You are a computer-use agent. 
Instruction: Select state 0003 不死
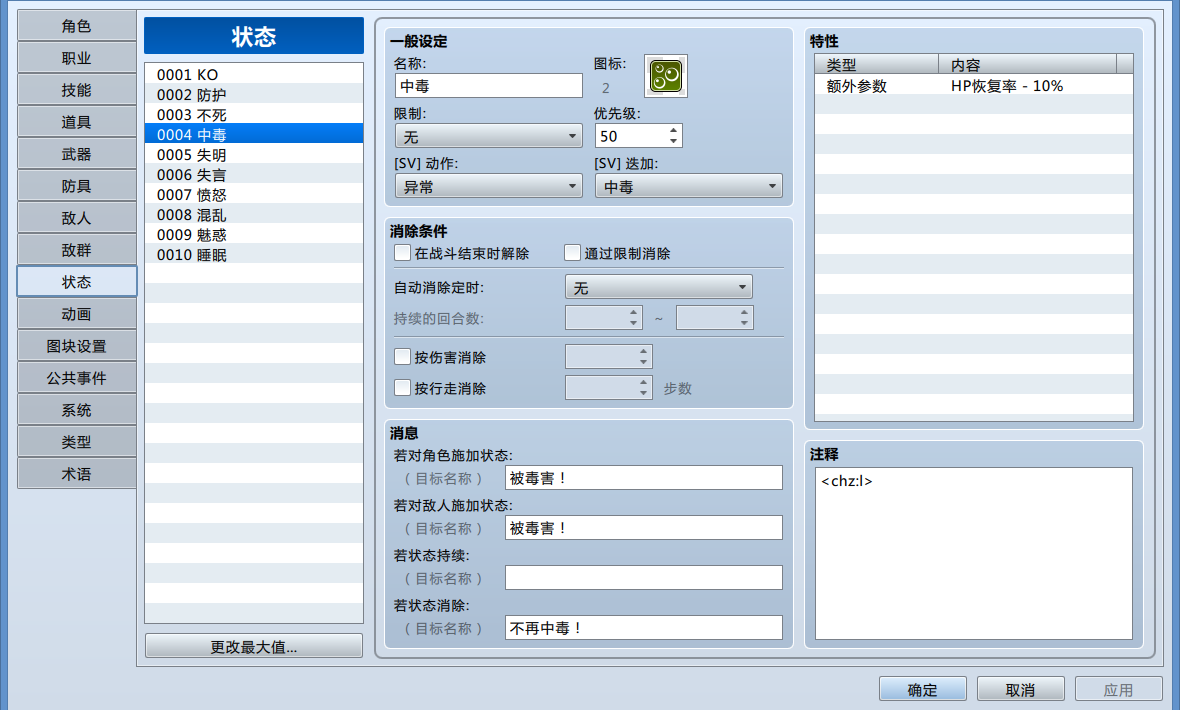pos(254,114)
